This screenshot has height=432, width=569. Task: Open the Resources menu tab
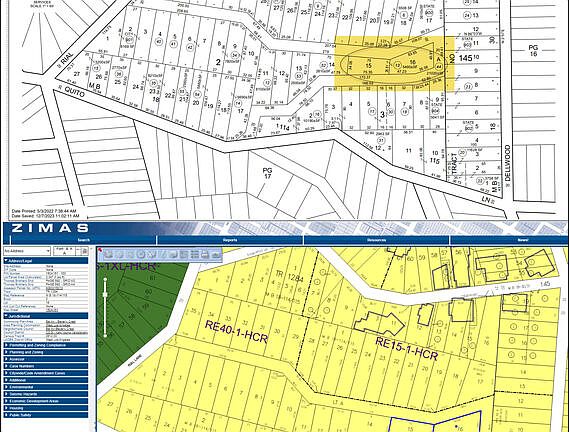[x=377, y=240]
